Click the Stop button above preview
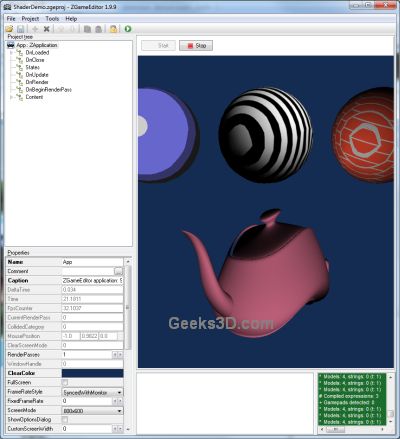 pos(196,46)
